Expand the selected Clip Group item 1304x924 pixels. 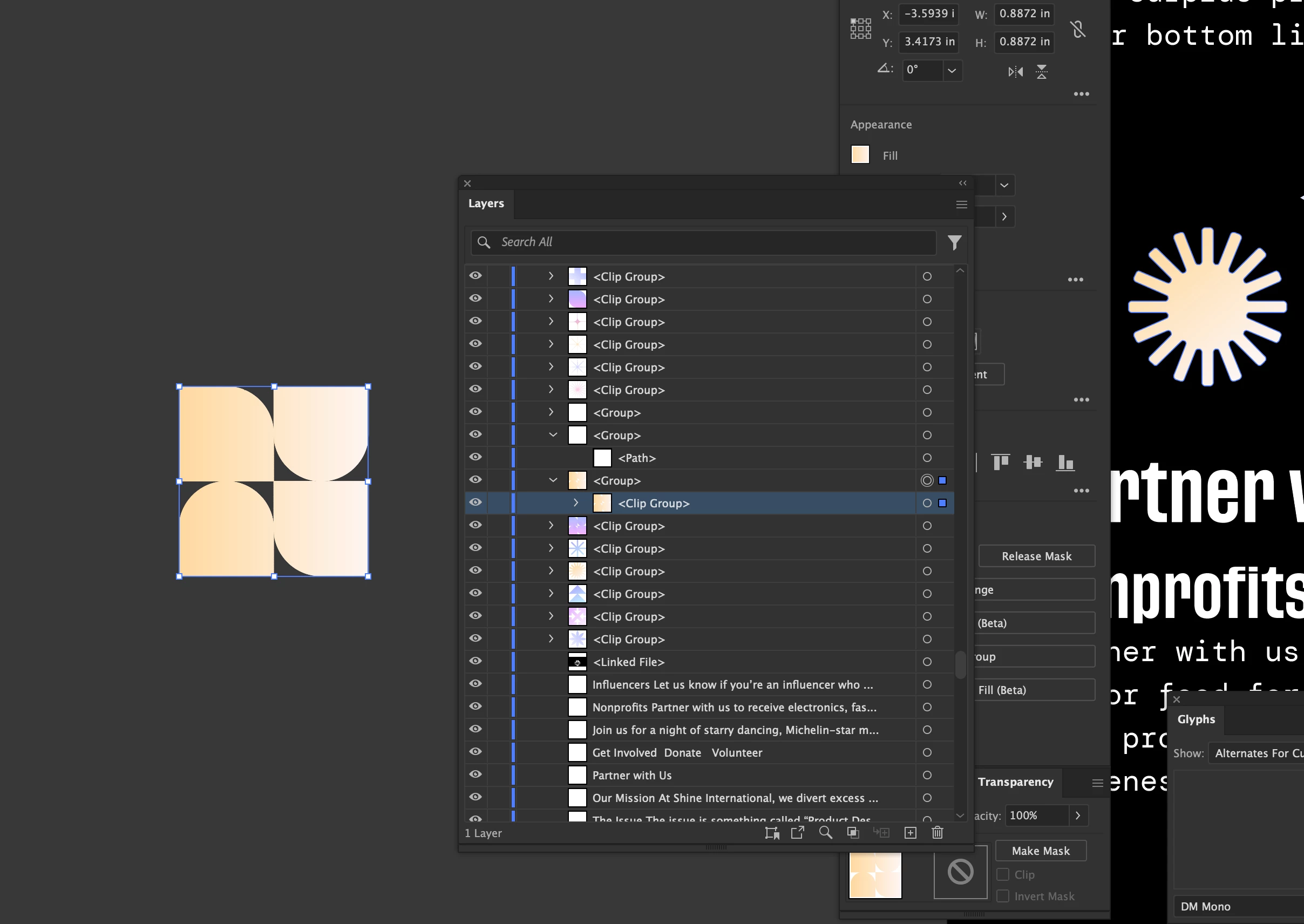(576, 503)
